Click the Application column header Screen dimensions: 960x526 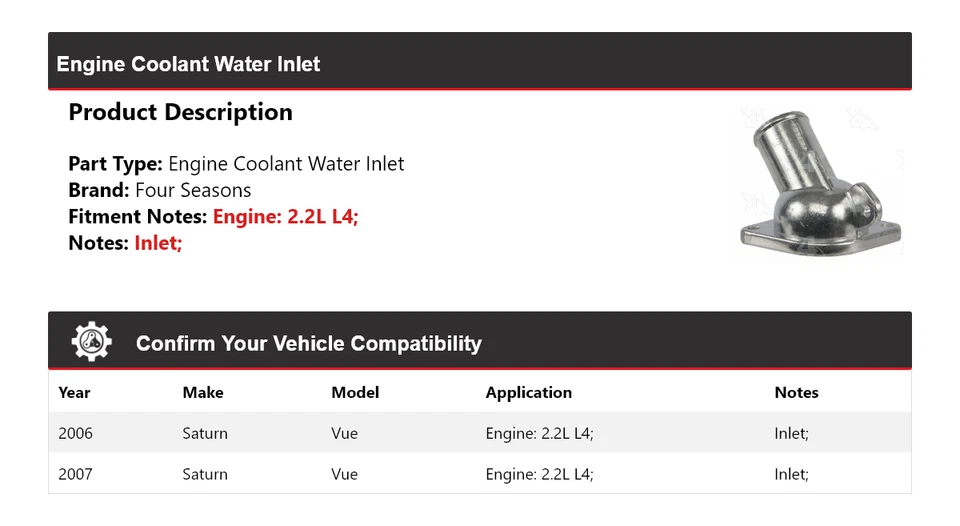pos(528,393)
